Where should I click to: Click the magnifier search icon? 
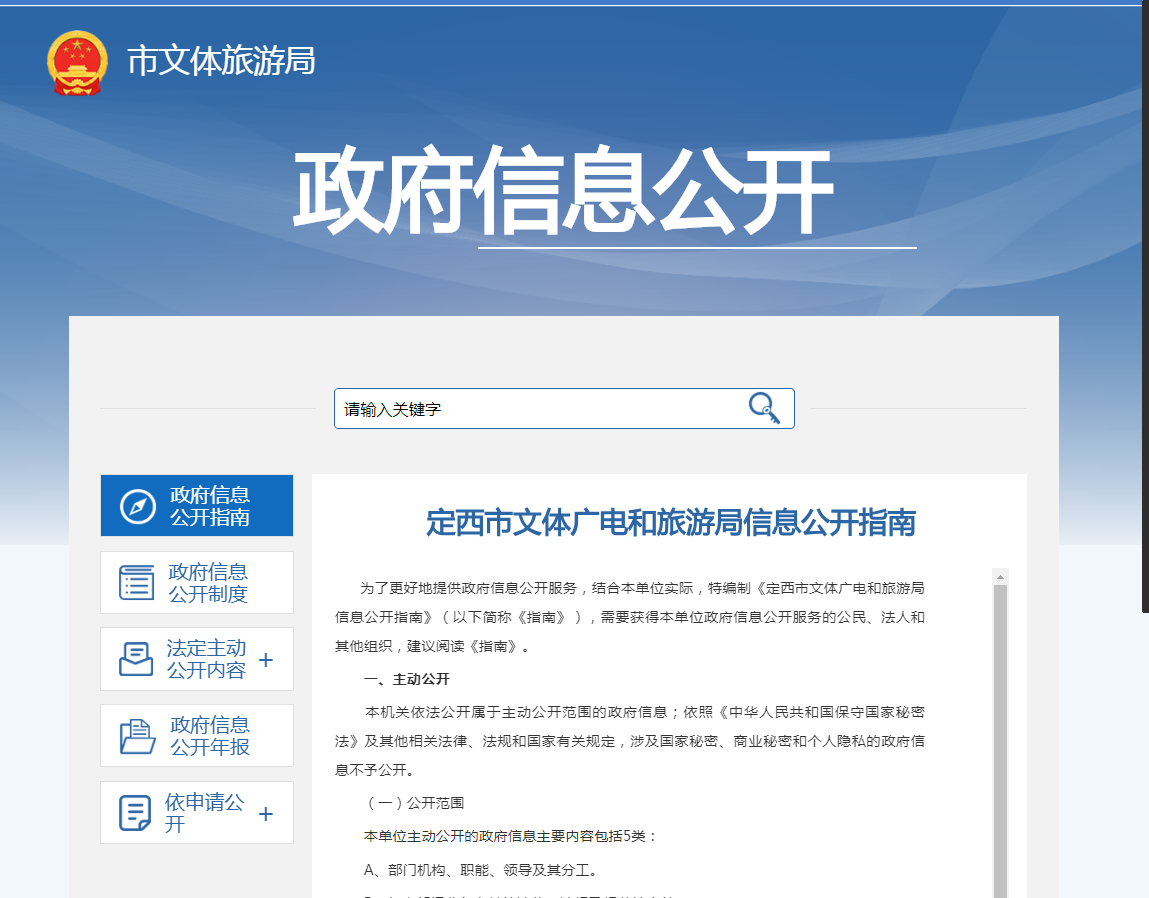pyautogui.click(x=764, y=408)
